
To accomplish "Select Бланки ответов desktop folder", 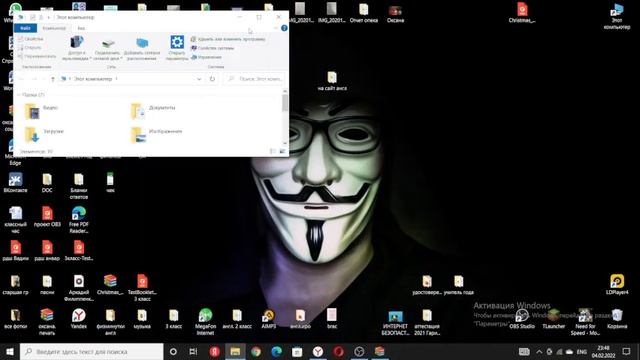I will coord(79,186).
